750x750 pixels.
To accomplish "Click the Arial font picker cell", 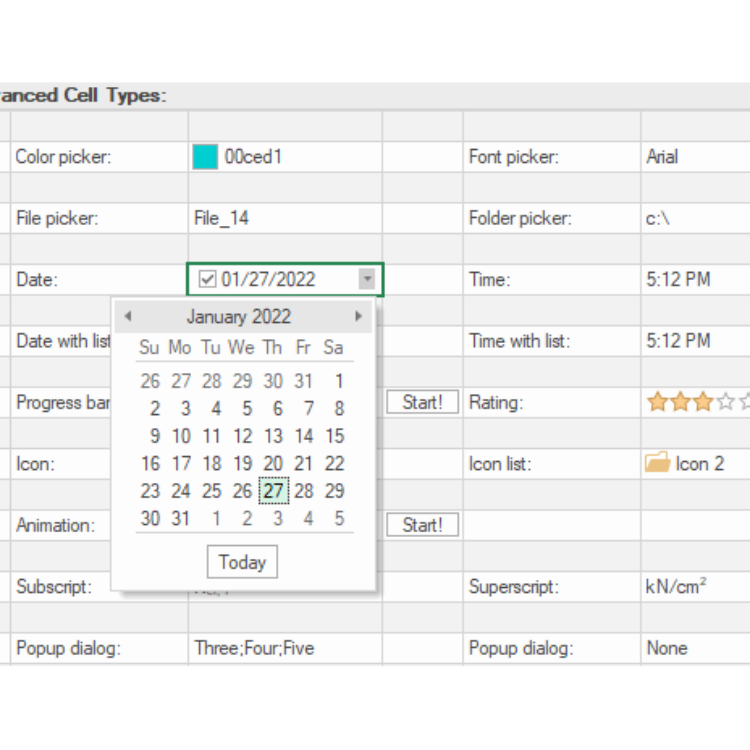I will coord(695,157).
